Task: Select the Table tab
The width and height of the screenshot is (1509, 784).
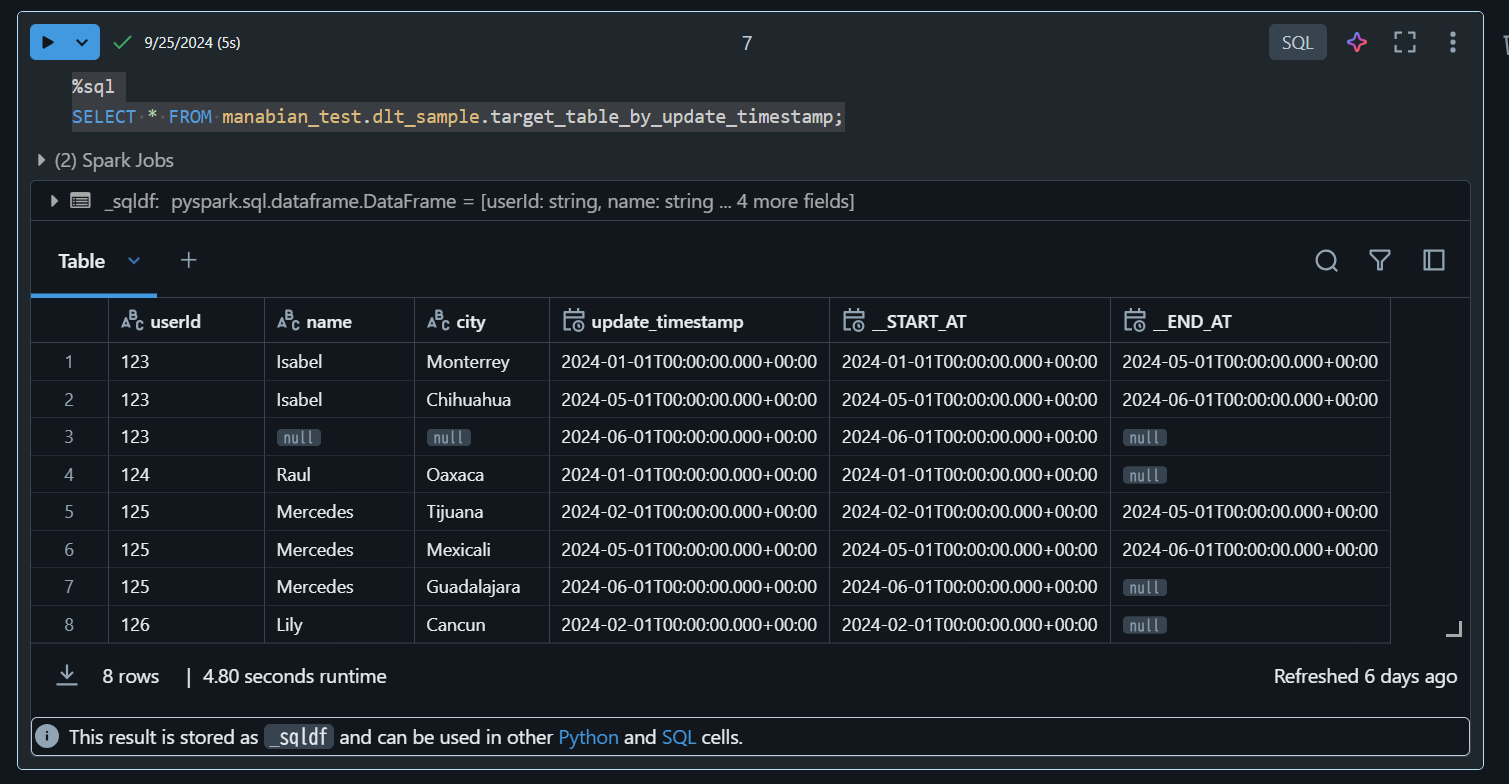Action: point(81,261)
